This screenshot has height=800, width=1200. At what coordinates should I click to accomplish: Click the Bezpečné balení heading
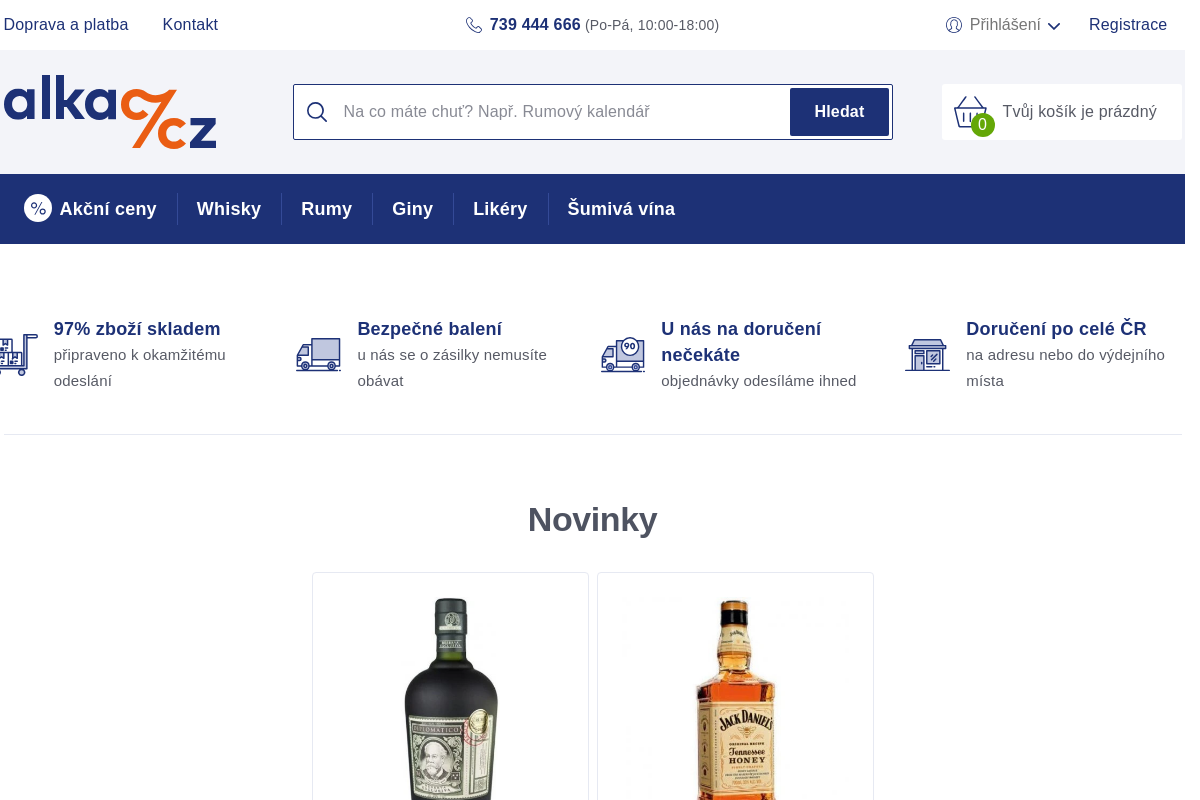click(x=430, y=329)
